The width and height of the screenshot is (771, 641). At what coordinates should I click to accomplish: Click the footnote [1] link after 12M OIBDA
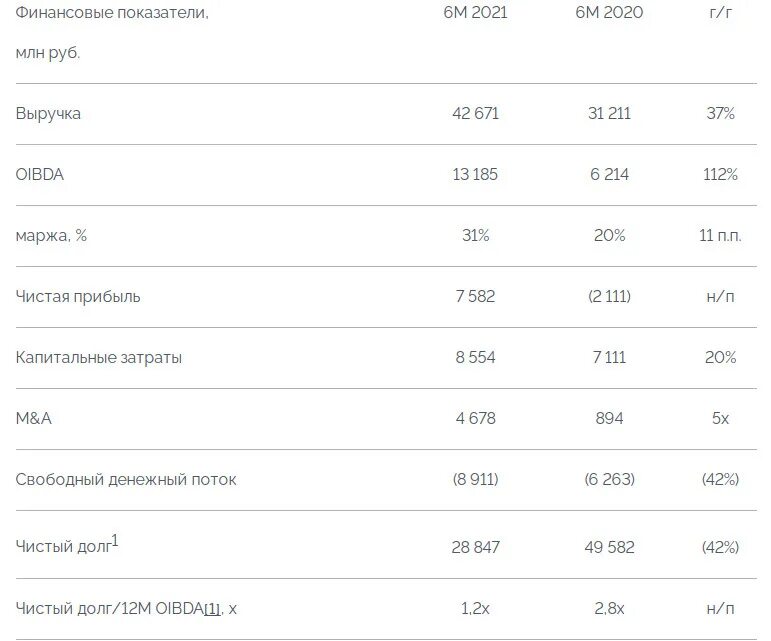click(x=212, y=609)
